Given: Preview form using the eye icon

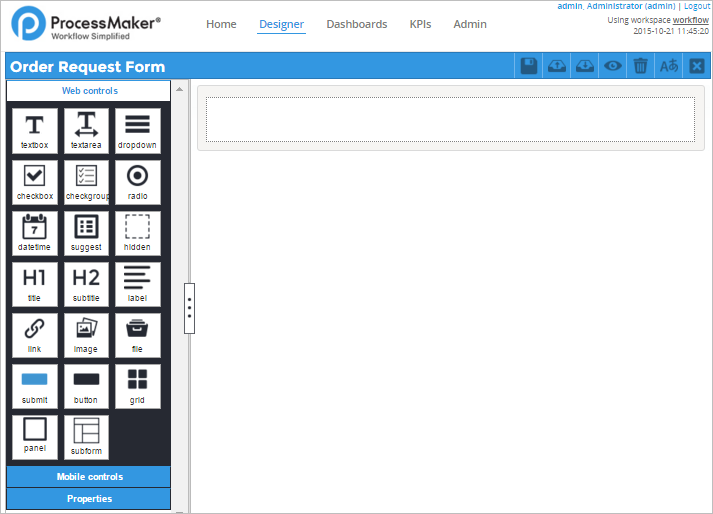Looking at the screenshot, I should [x=613, y=66].
